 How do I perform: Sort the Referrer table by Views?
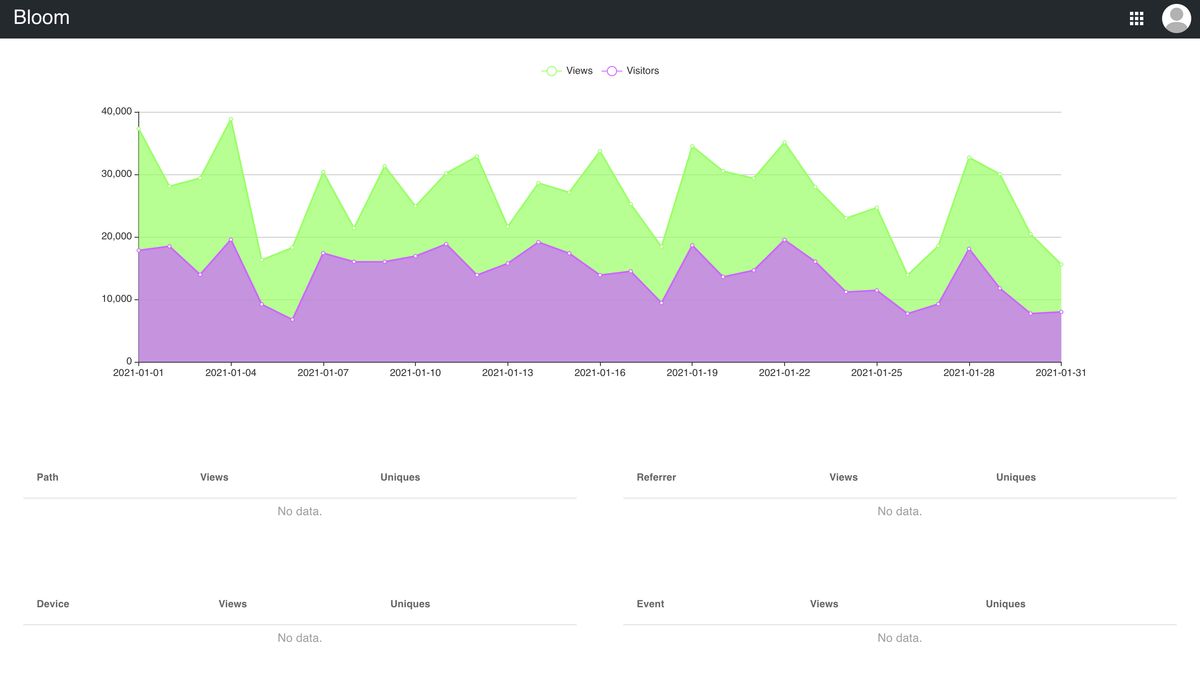(x=843, y=477)
